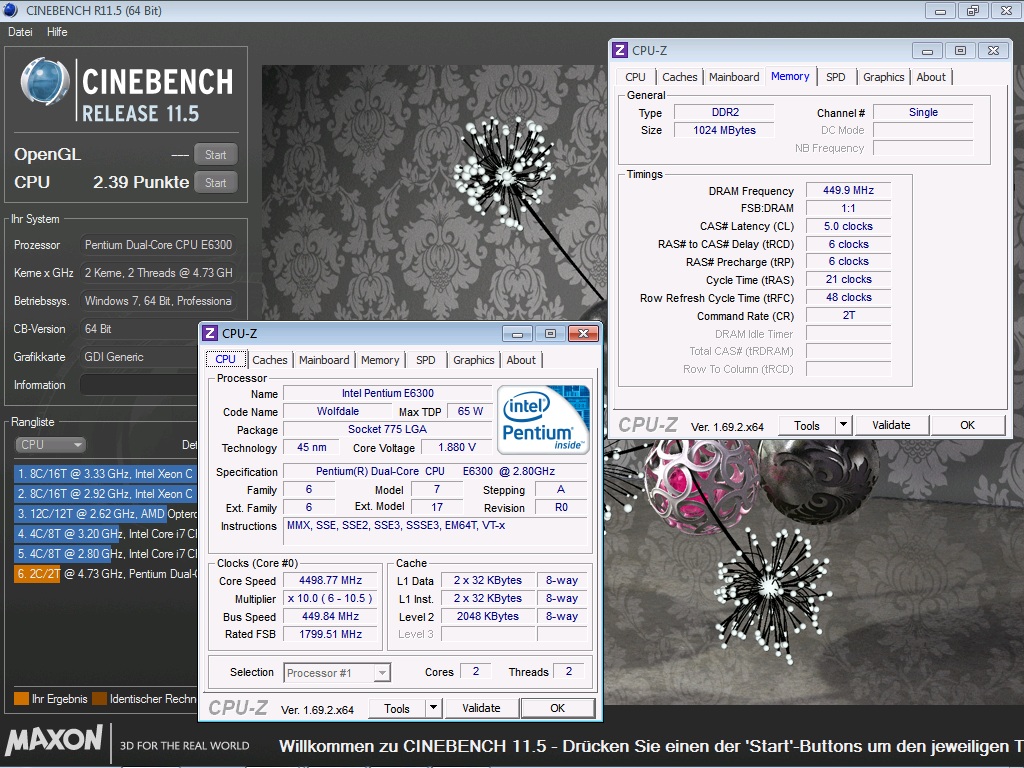Select ranking row 4 4C/8T @ 3.20 GHz

105,534
